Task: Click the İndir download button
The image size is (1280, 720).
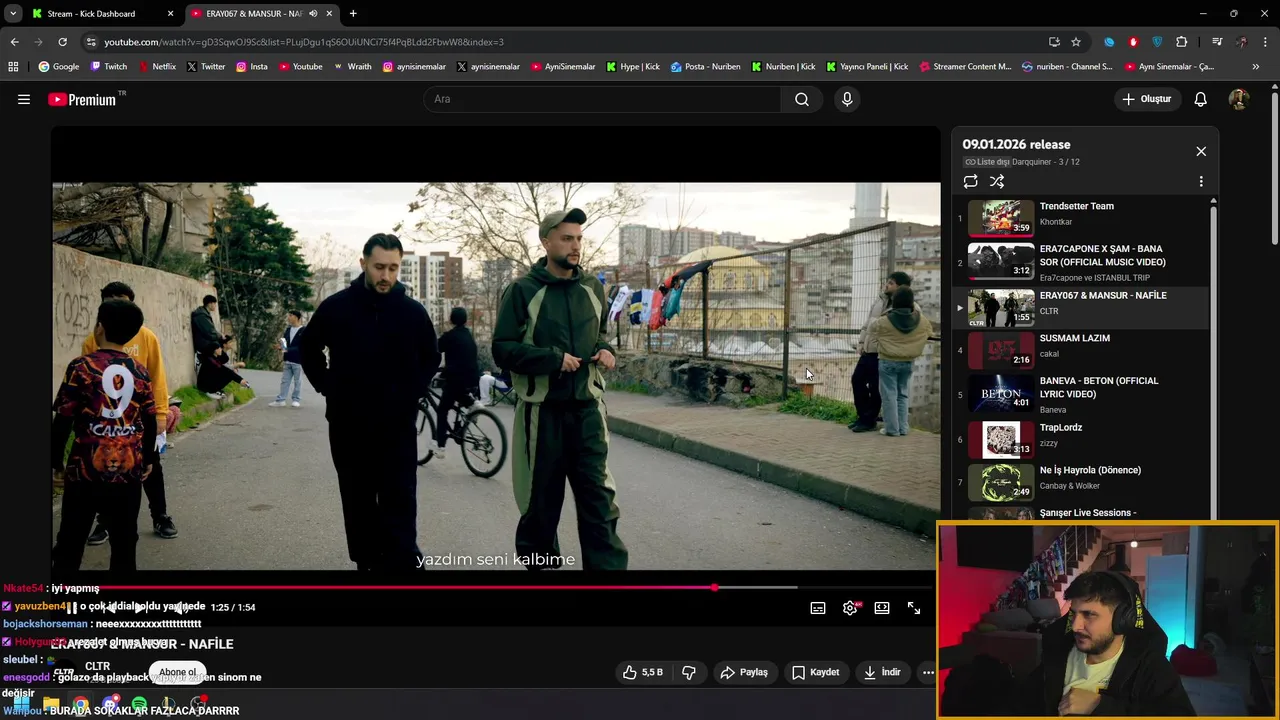Action: (x=882, y=672)
